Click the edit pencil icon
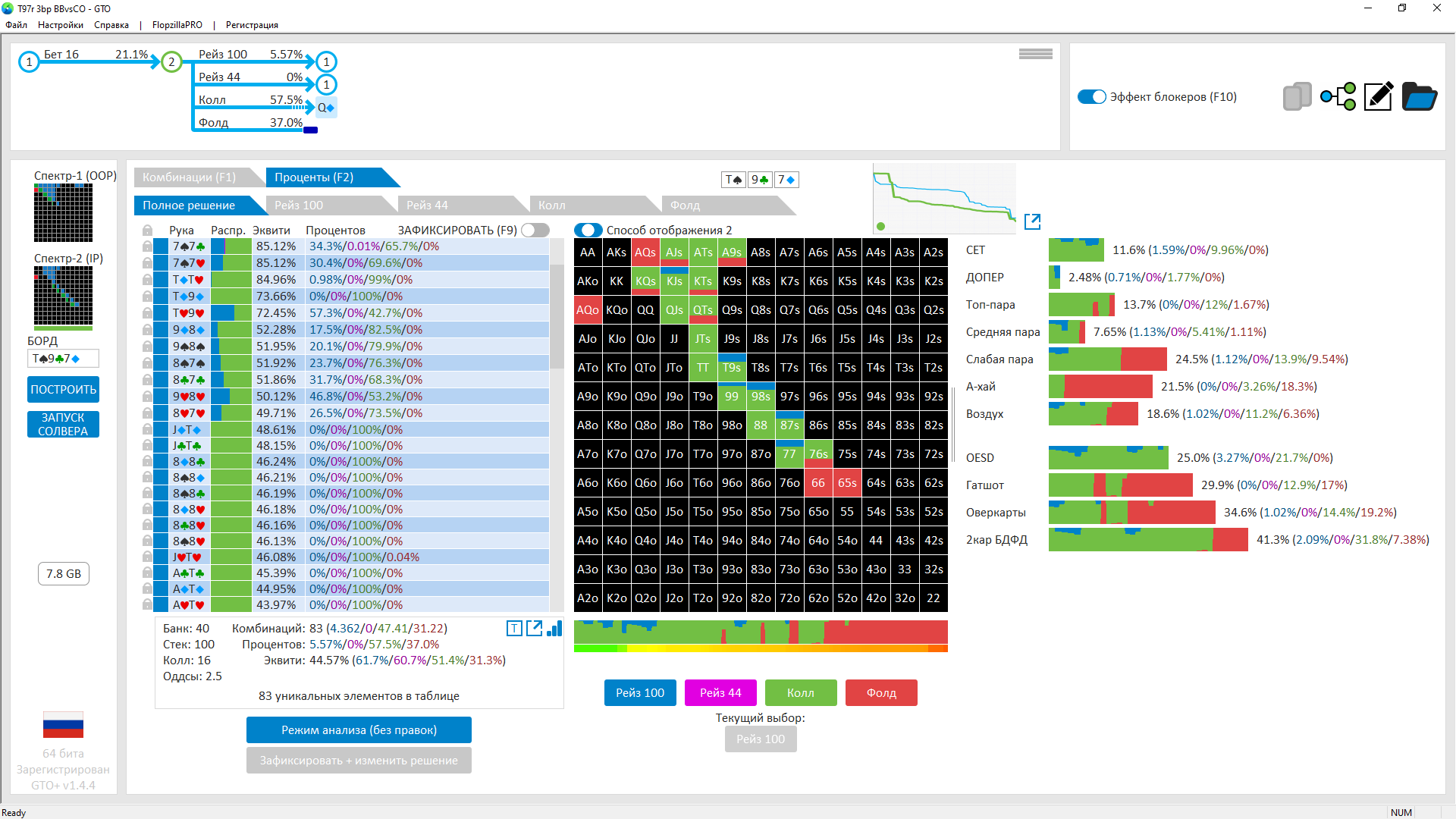The width and height of the screenshot is (1456, 819). tap(1378, 97)
